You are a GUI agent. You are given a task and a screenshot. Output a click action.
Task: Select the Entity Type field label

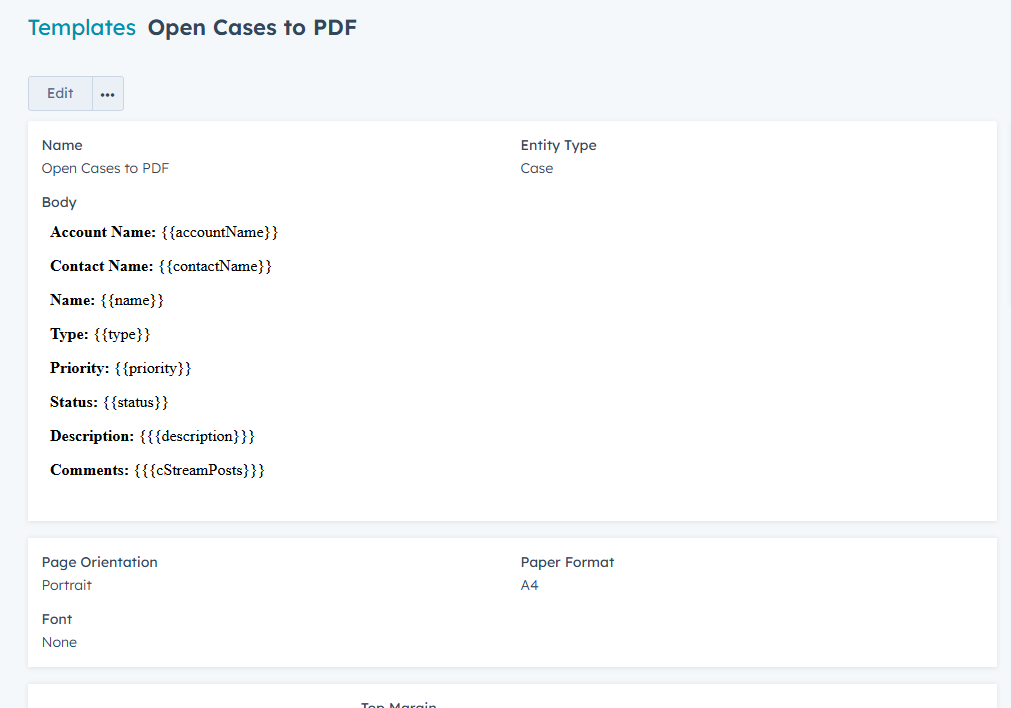click(558, 145)
